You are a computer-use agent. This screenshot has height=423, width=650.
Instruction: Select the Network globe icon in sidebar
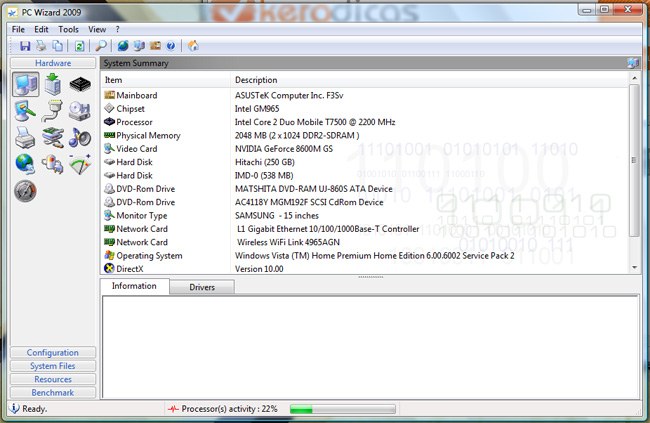click(25, 164)
